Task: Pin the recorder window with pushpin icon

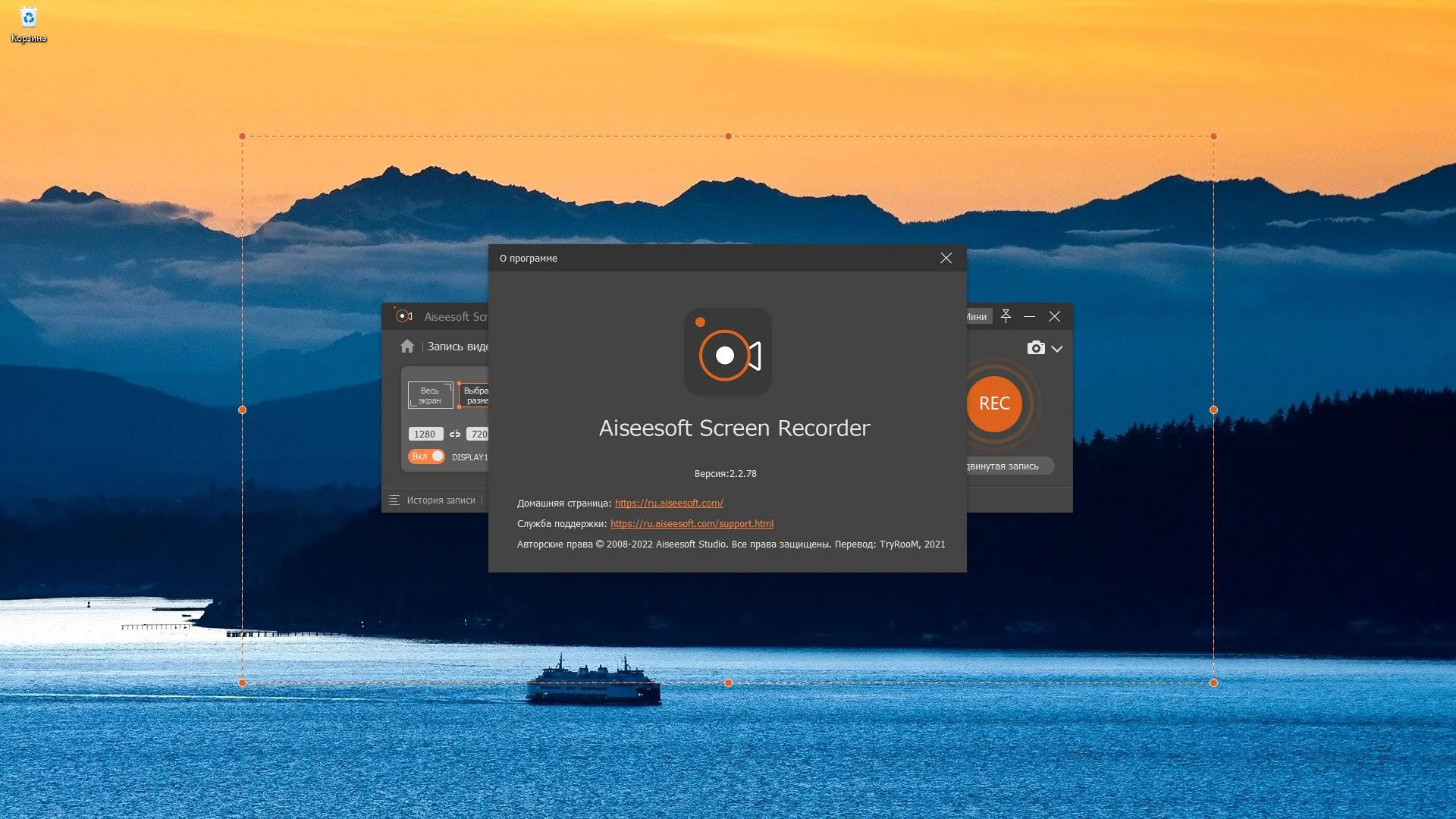Action: pyautogui.click(x=1006, y=316)
